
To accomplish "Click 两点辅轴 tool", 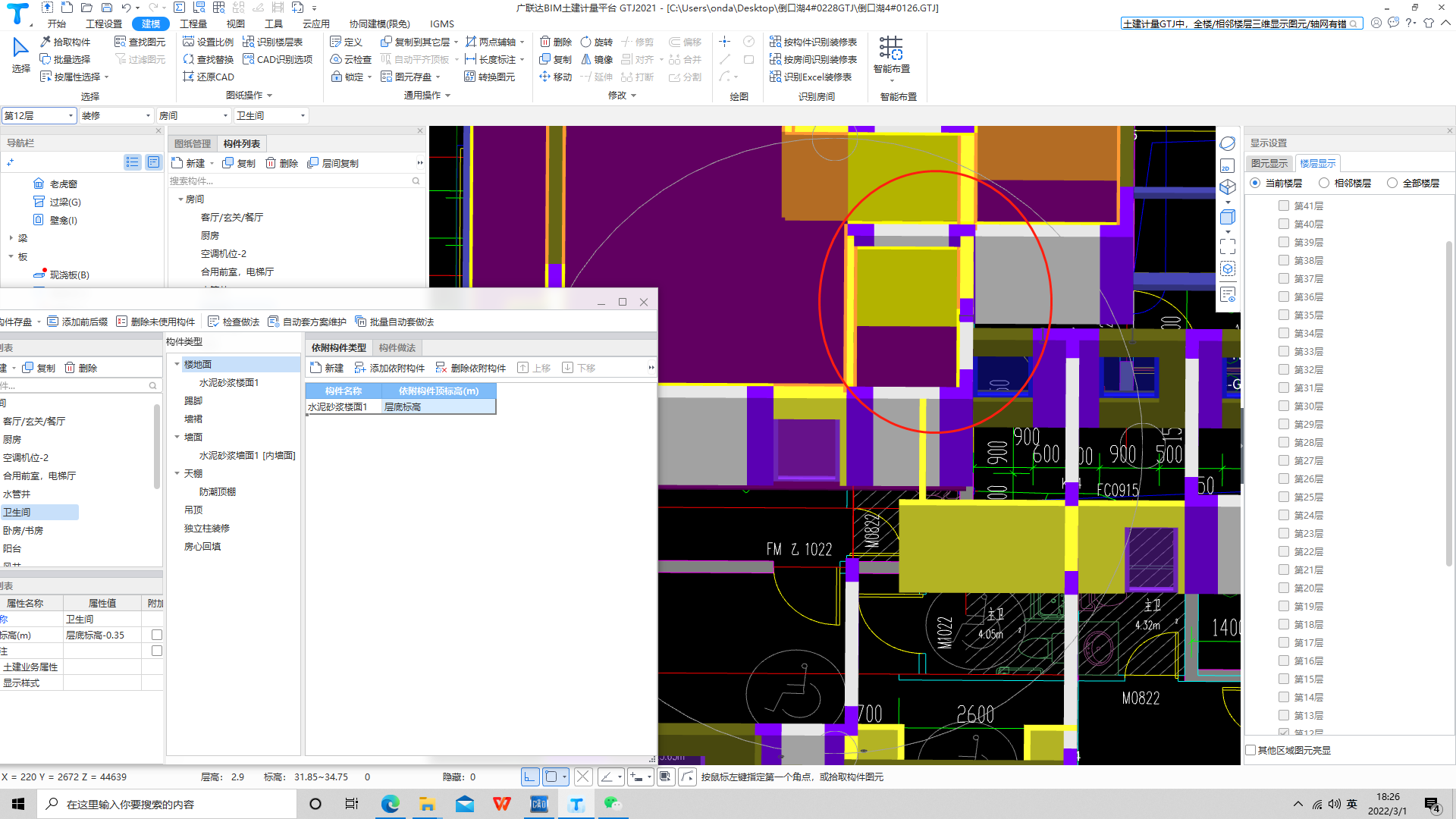I will click(x=491, y=42).
